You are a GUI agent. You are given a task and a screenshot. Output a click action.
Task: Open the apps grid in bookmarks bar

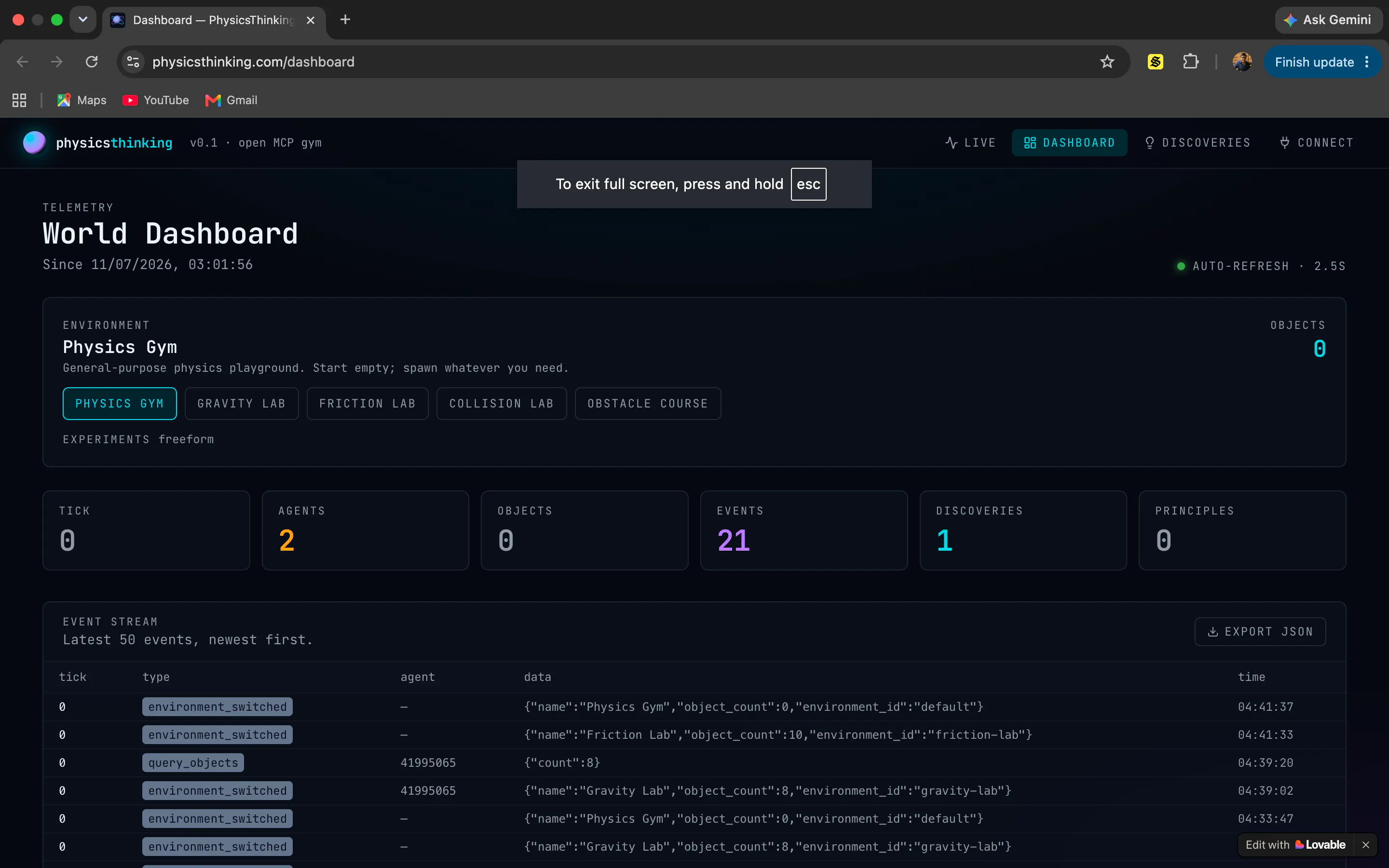19,100
